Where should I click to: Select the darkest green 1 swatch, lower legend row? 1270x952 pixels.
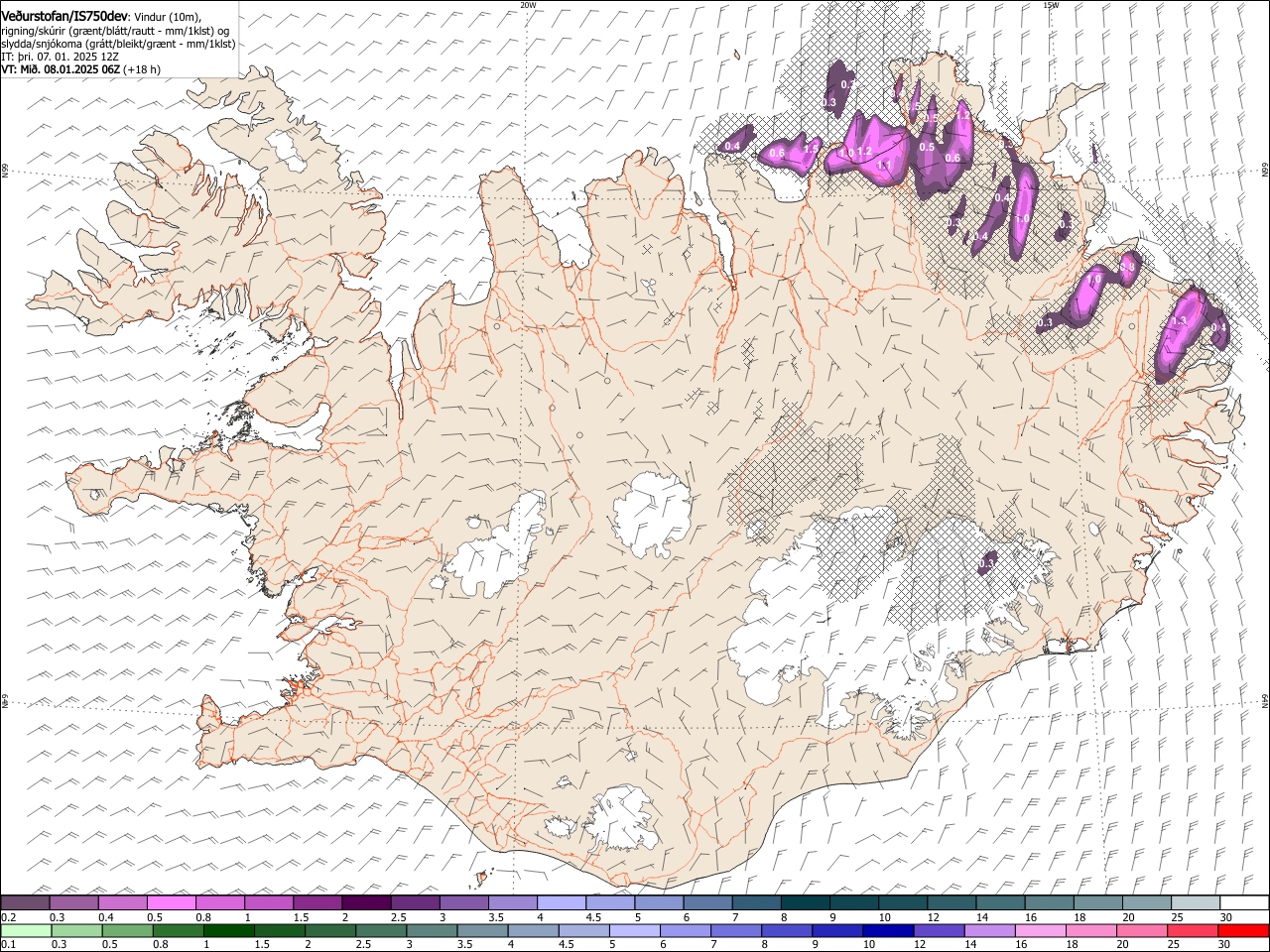point(228,930)
